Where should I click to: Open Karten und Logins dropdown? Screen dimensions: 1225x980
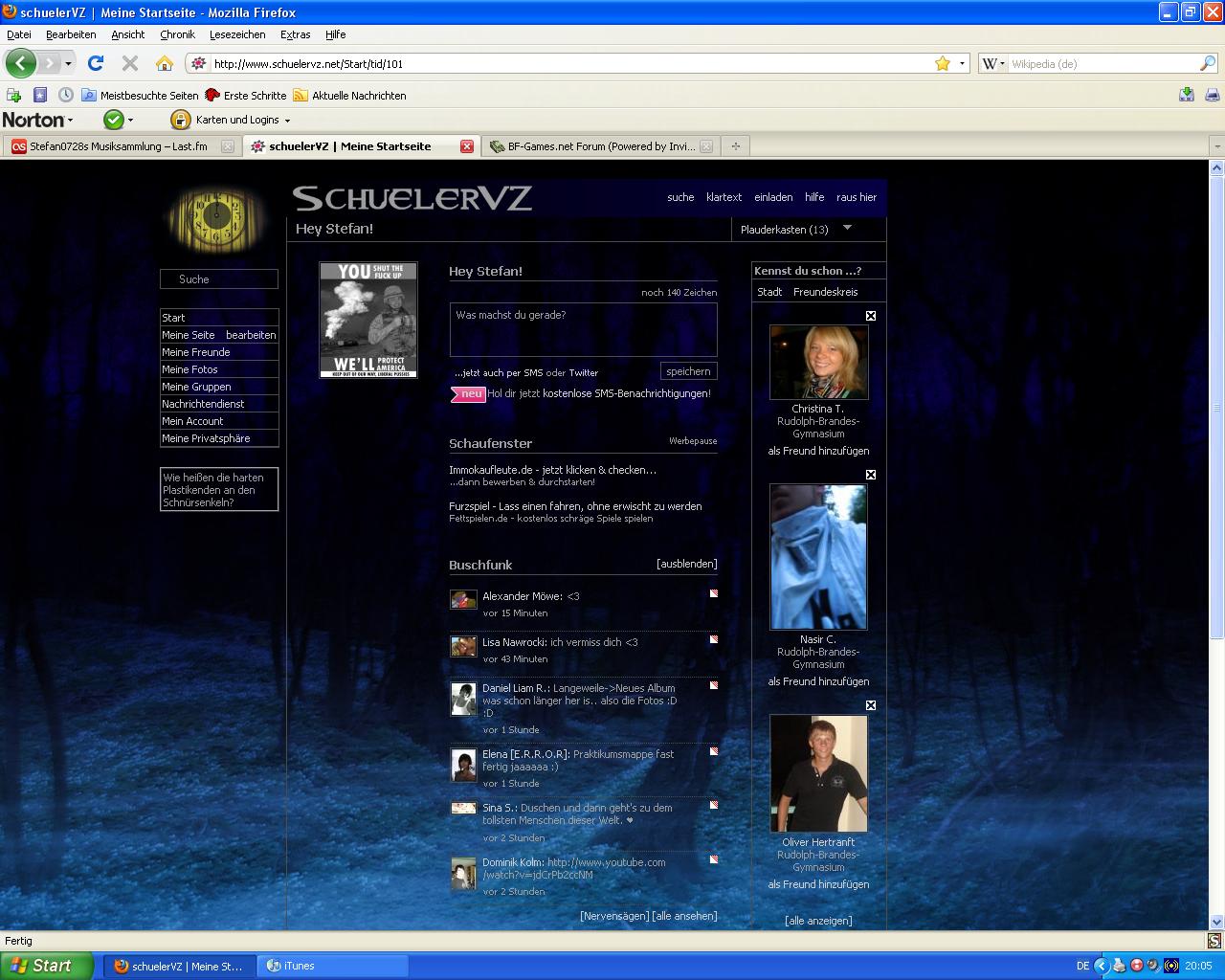pyautogui.click(x=231, y=120)
